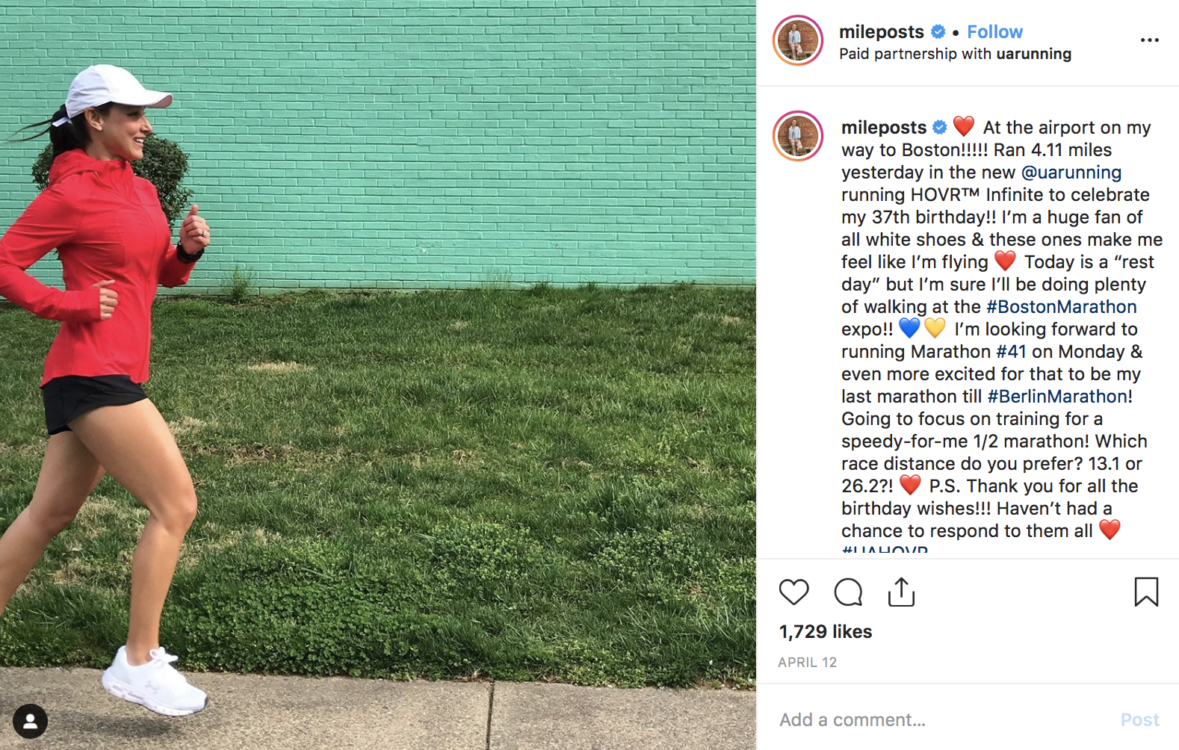Image resolution: width=1179 pixels, height=750 pixels.
Task: Open the #BostonMarathon hashtag
Action: point(1061,307)
